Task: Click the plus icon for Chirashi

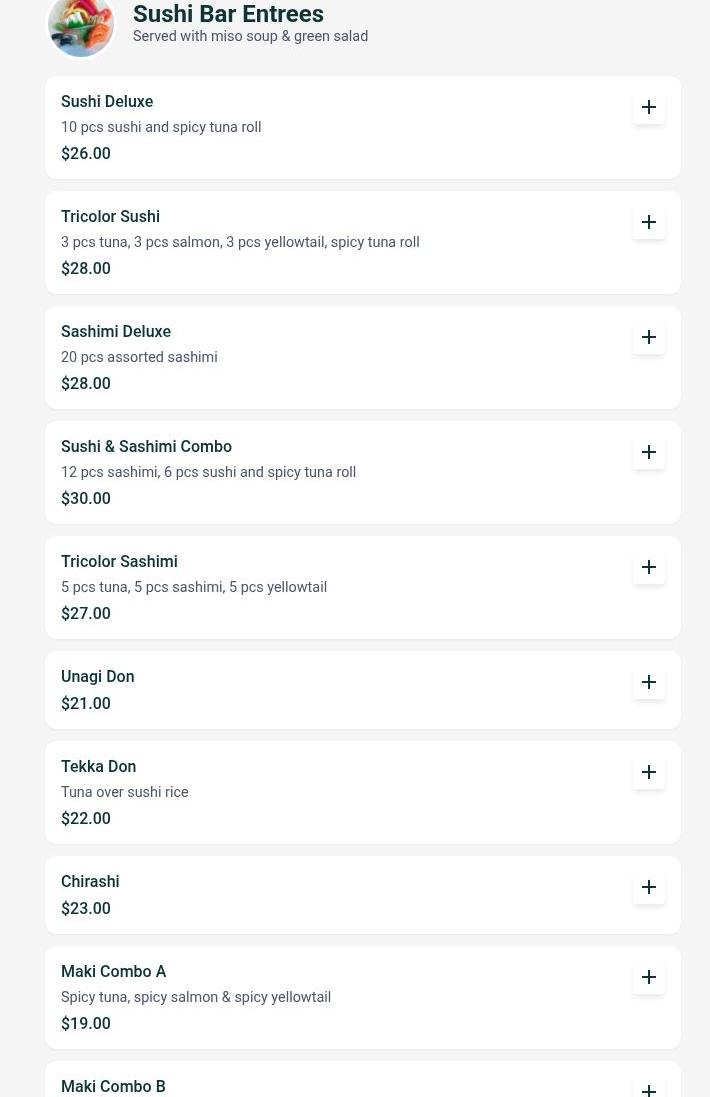Action: 649,887
